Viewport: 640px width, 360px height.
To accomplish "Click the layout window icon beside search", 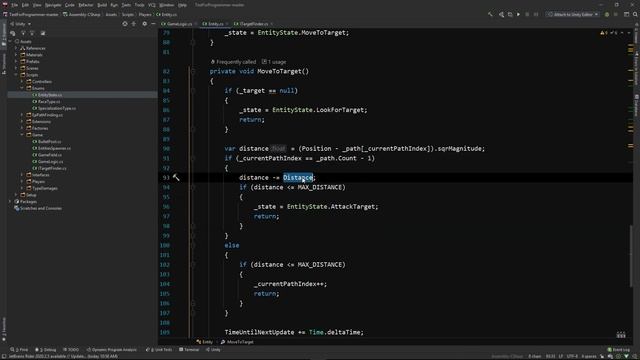I will pyautogui.click(x=627, y=14).
